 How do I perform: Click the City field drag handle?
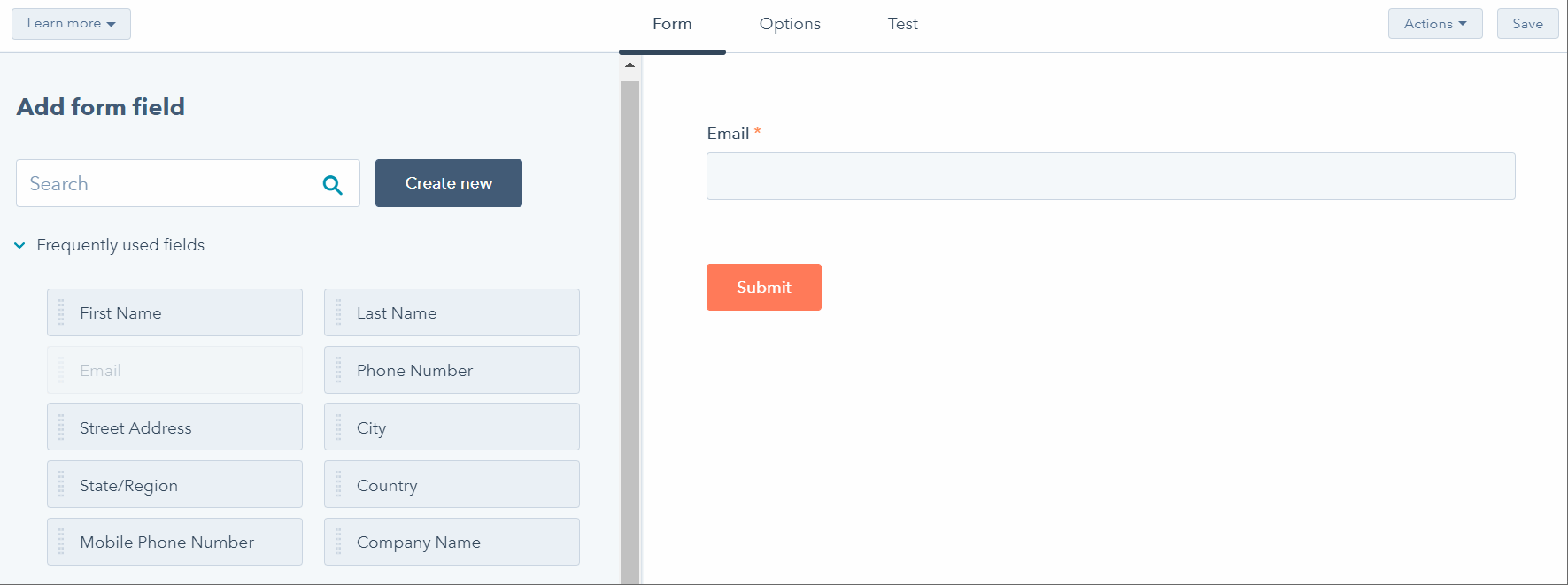click(338, 427)
